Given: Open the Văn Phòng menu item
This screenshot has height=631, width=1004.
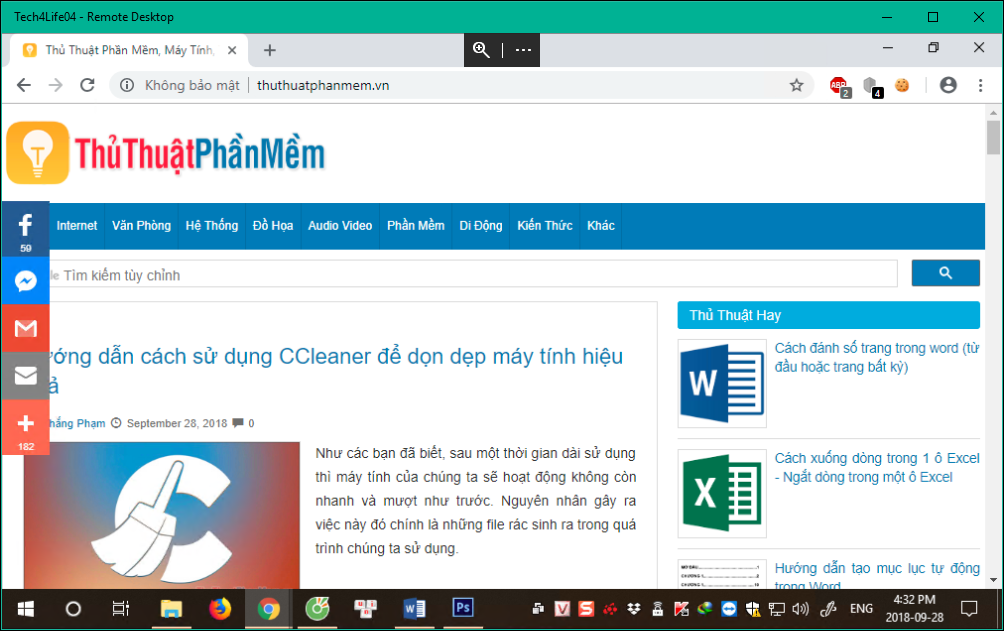Looking at the screenshot, I should [141, 226].
